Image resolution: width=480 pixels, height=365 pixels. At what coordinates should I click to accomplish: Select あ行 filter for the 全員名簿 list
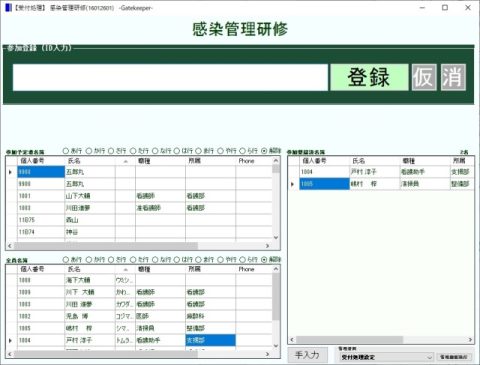click(66, 259)
